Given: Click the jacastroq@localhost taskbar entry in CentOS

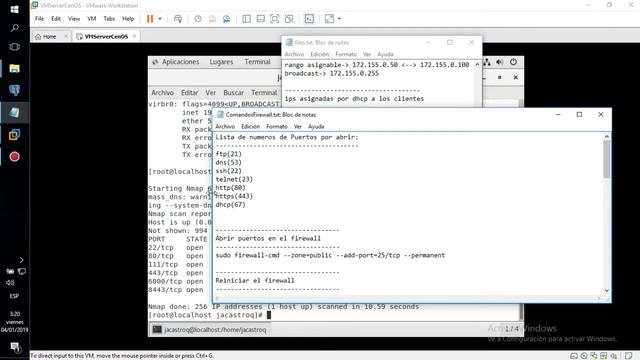Looking at the screenshot, I should (210, 329).
